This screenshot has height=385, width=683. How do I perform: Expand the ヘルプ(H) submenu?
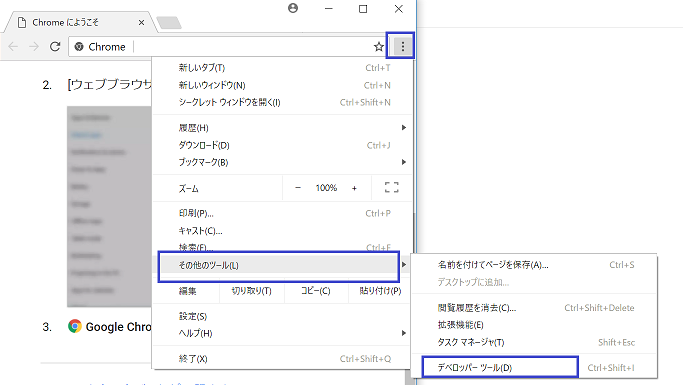(x=282, y=333)
